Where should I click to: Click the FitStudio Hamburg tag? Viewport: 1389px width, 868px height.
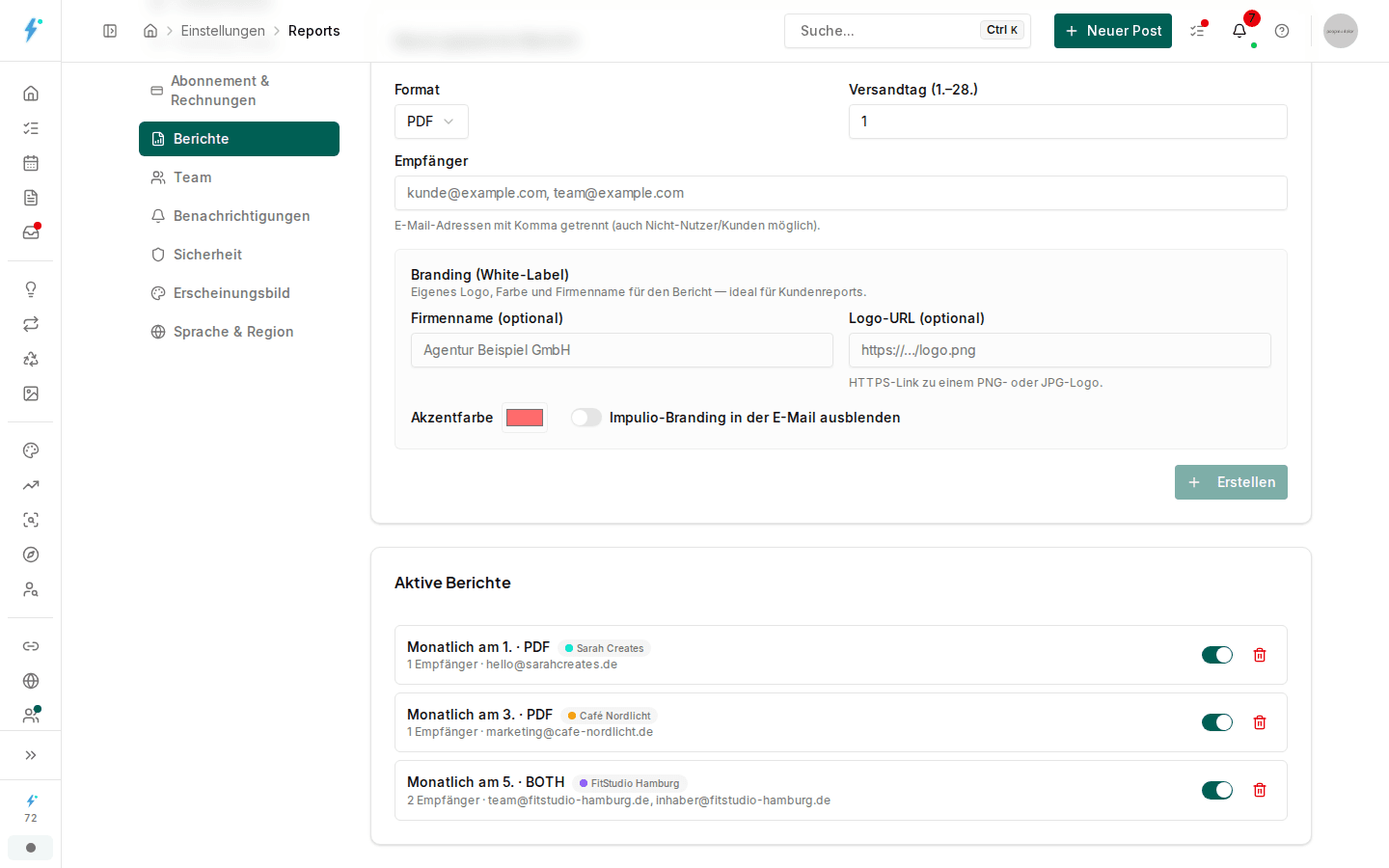tap(629, 783)
